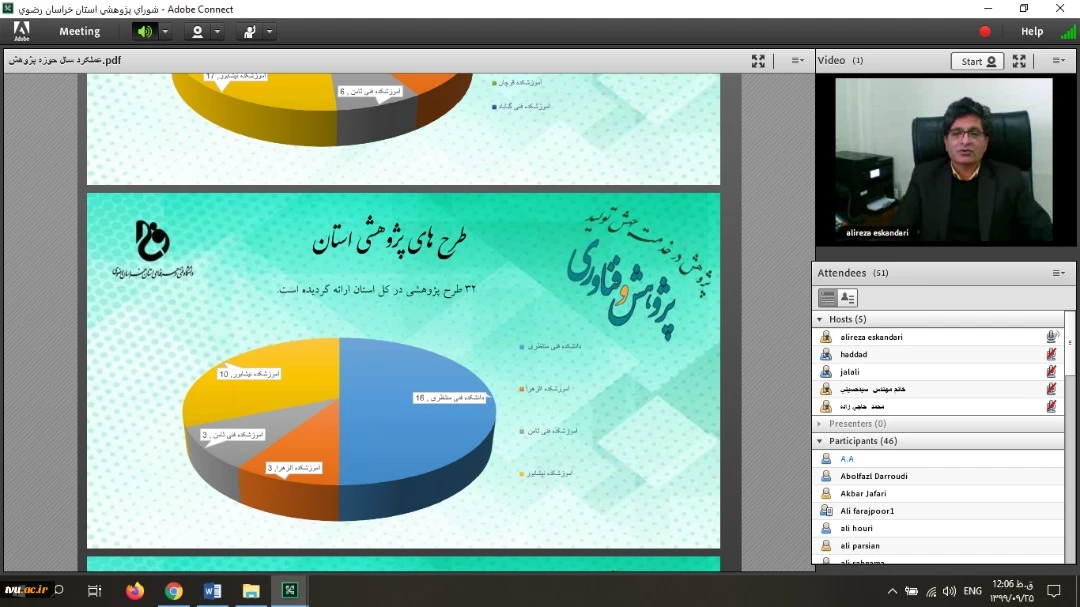Image resolution: width=1080 pixels, height=607 pixels.
Task: Mute the meeting speaker audio
Action: point(145,32)
